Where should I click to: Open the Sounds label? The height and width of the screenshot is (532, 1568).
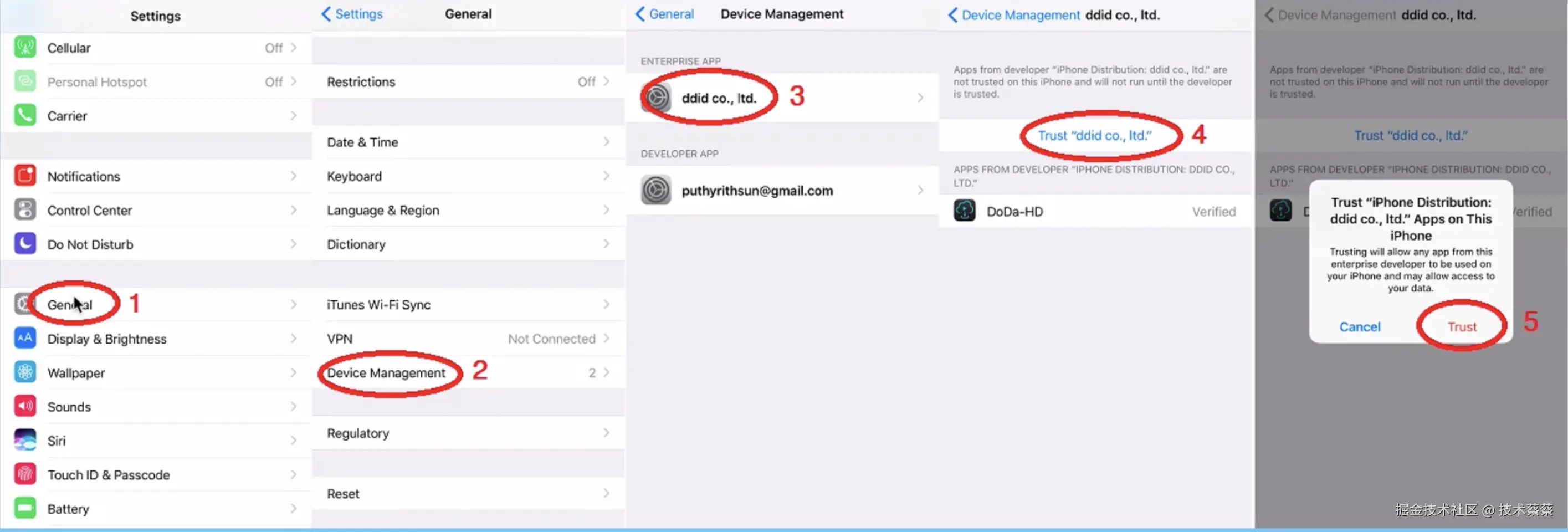click(69, 407)
